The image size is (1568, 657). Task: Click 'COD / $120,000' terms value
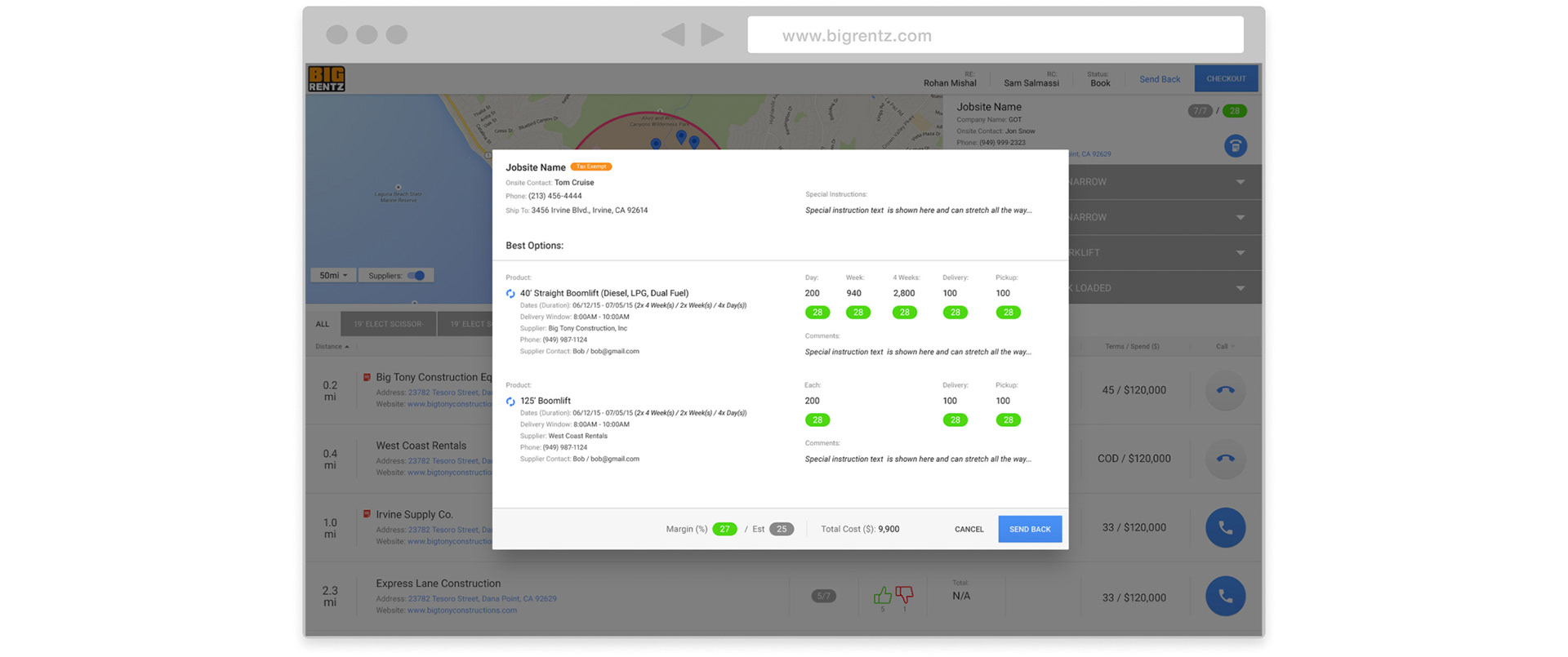(x=1134, y=459)
